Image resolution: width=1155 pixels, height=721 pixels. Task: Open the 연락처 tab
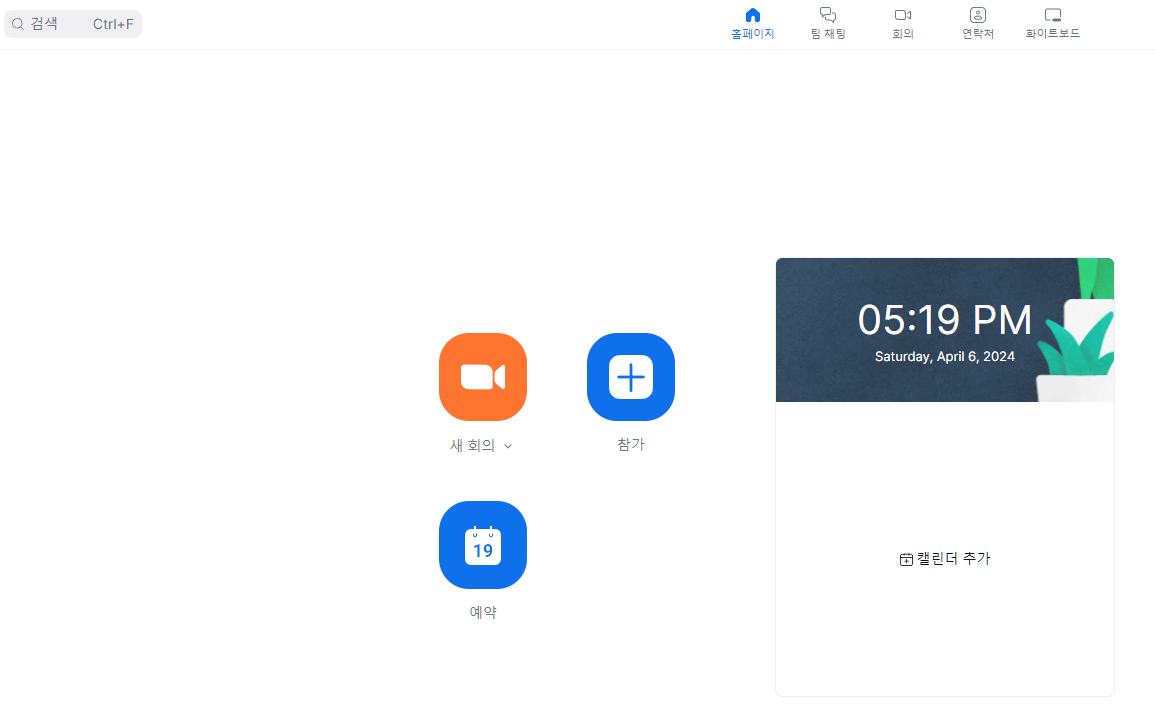977,24
